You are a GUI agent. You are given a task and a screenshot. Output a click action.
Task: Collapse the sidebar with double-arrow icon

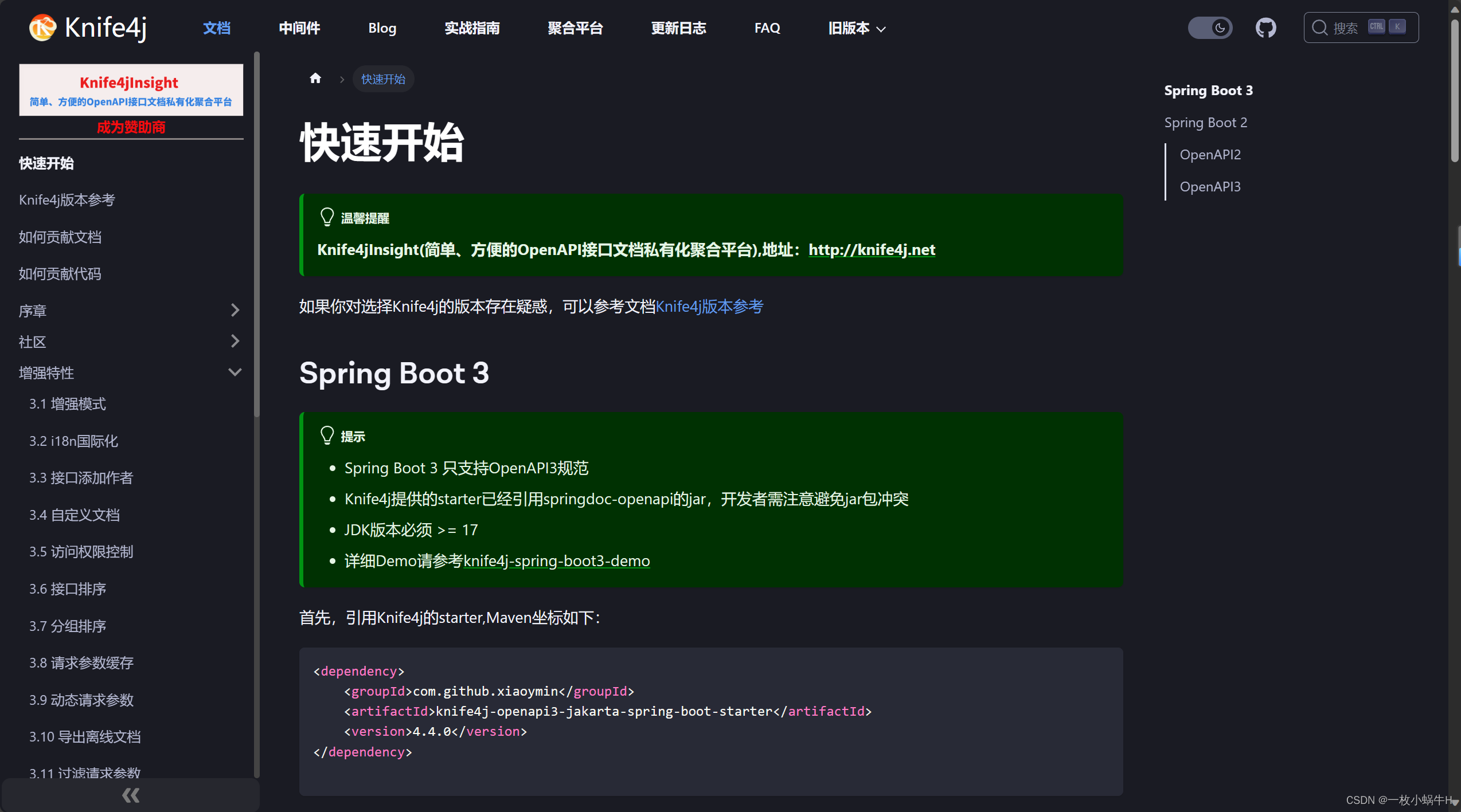point(131,795)
